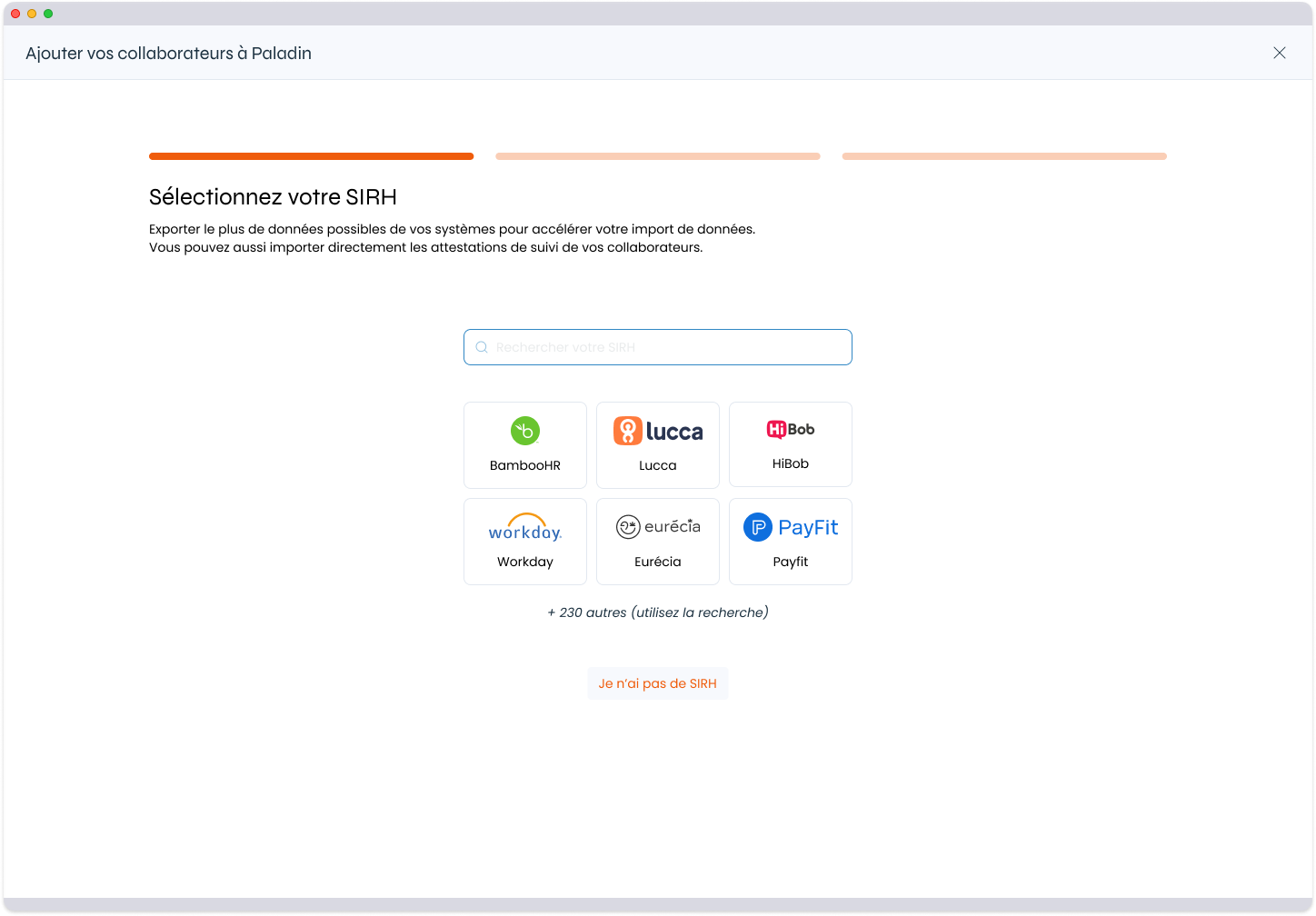
Task: Minimize the window with the yellow button
Action: (32, 14)
